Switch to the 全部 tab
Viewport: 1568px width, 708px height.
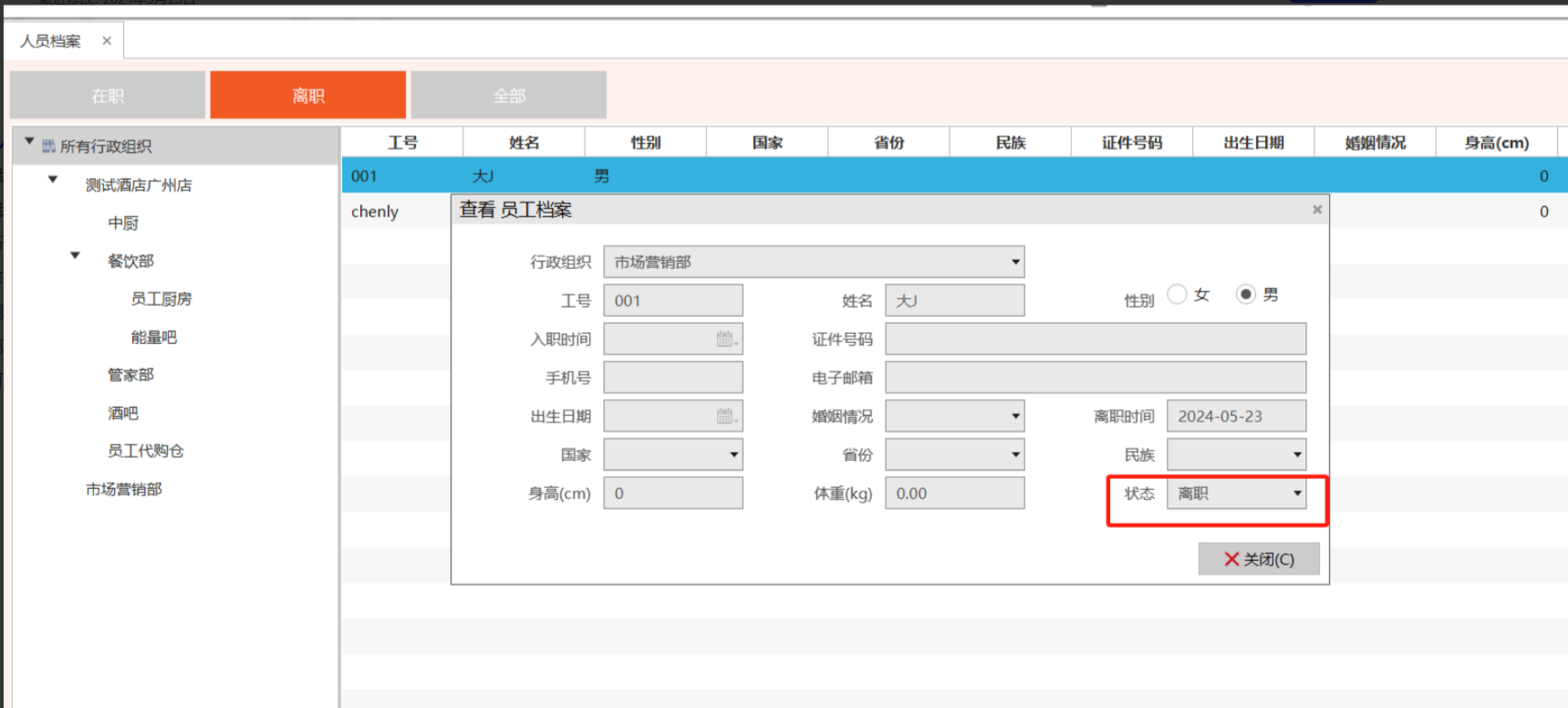click(x=508, y=96)
